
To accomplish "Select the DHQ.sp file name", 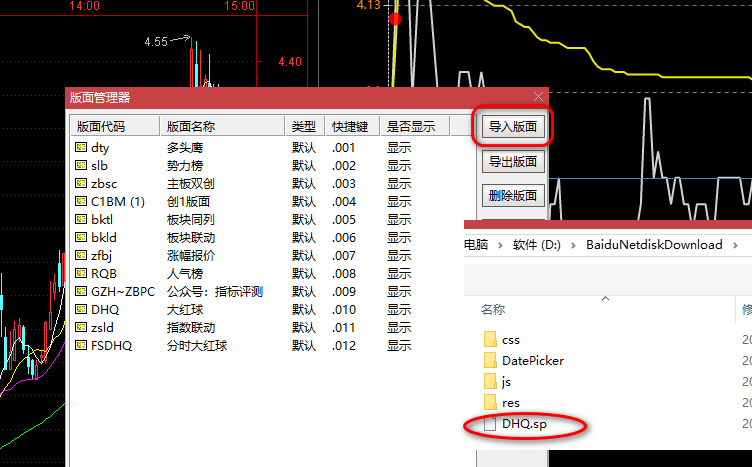I will (x=524, y=424).
